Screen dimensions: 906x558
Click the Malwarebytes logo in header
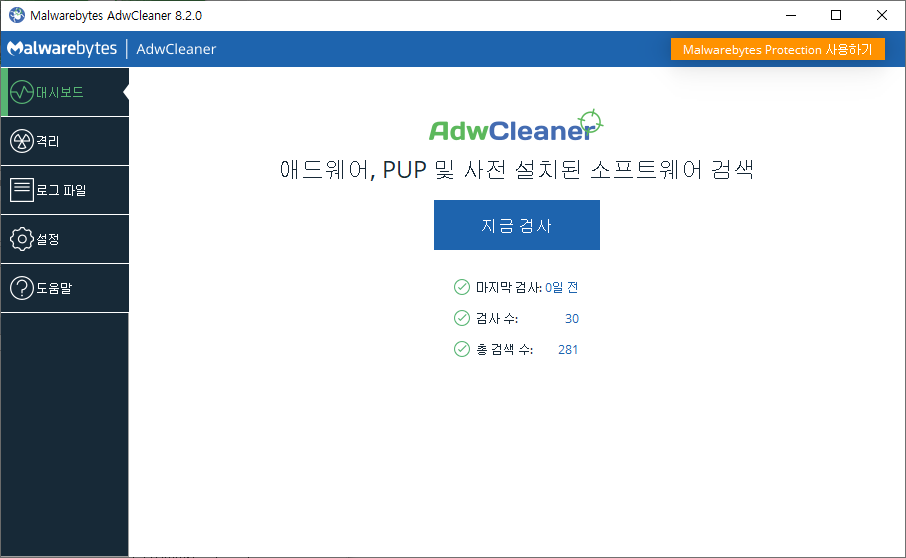pyautogui.click(x=62, y=49)
